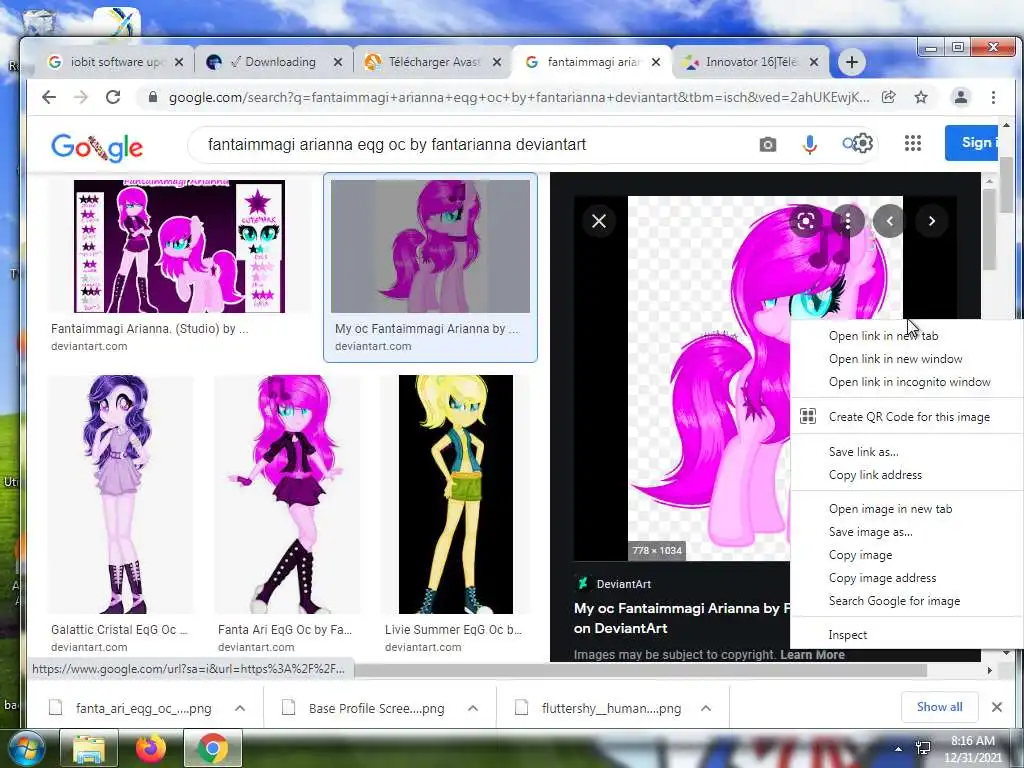1024x768 pixels.
Task: Show hidden system tray icons
Action: [x=899, y=749]
